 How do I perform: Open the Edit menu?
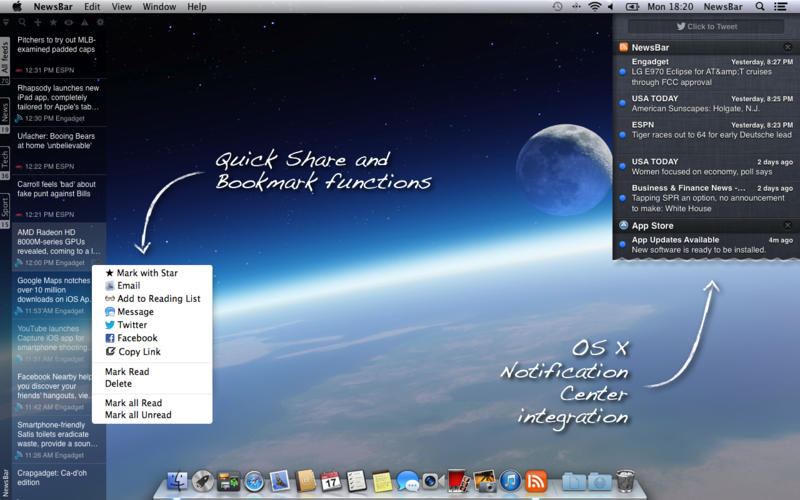coord(92,7)
